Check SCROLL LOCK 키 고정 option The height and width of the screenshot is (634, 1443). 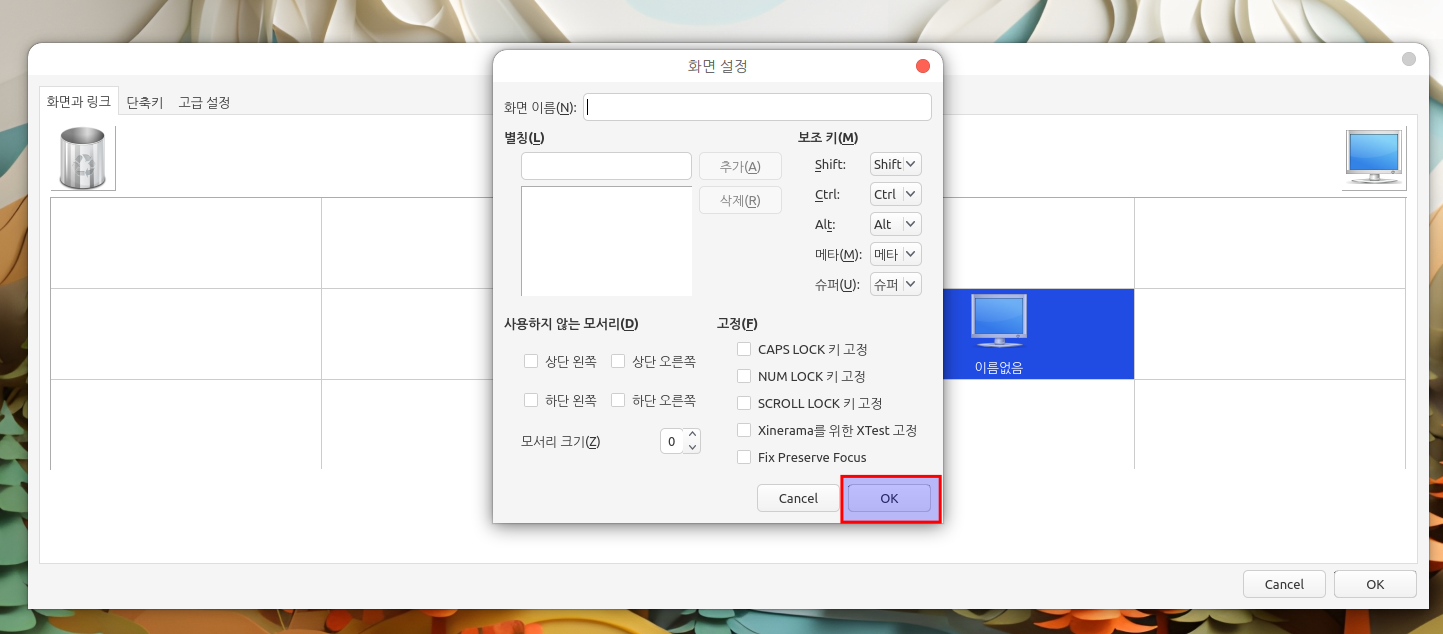[x=744, y=403]
